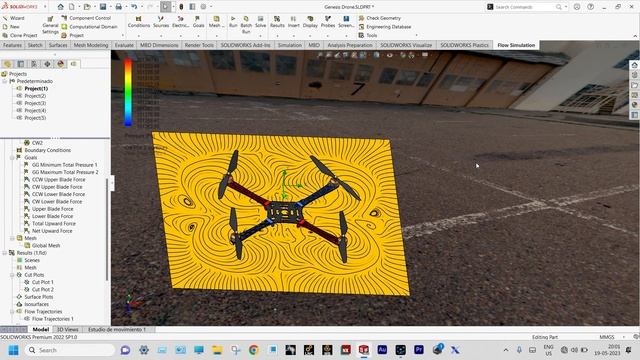The height and width of the screenshot is (360, 640).
Task: Open Premiere Pro from the taskbar
Action: pos(419,350)
